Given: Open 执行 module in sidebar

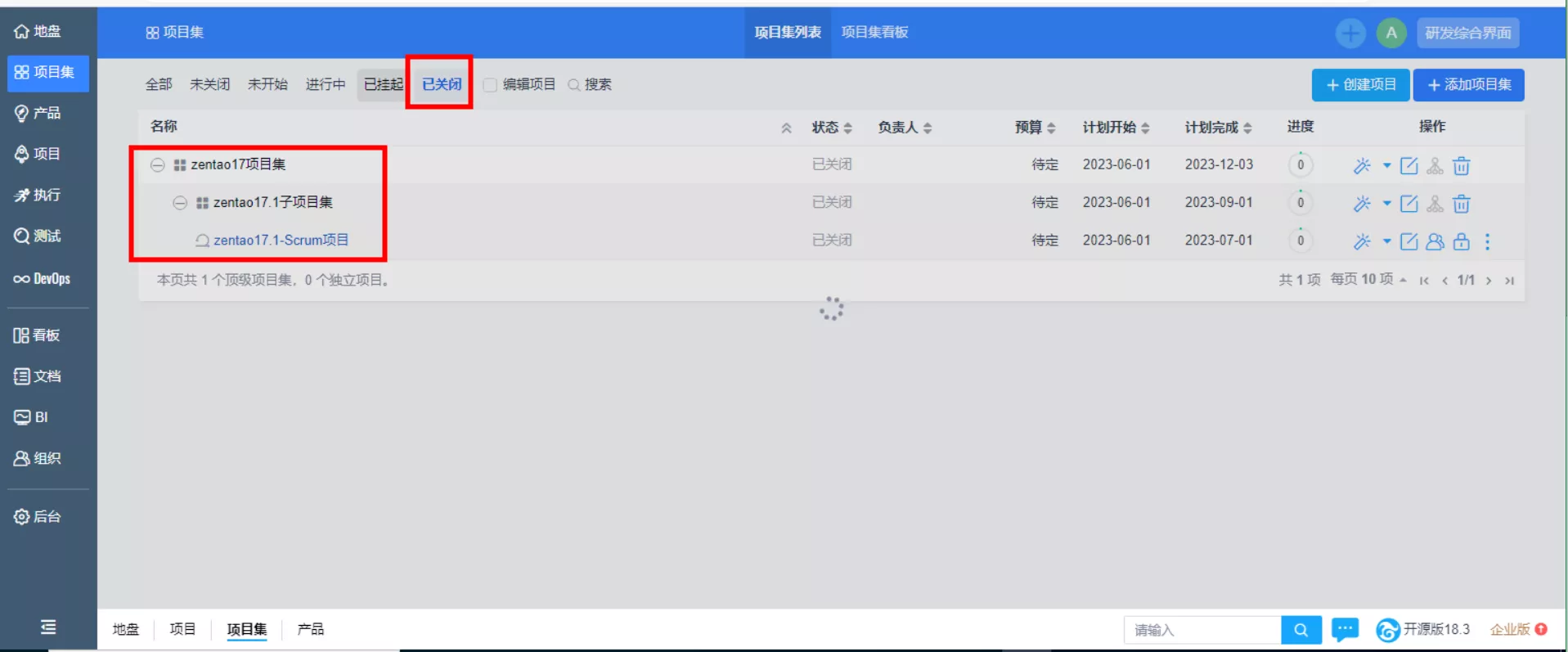Looking at the screenshot, I should [38, 195].
